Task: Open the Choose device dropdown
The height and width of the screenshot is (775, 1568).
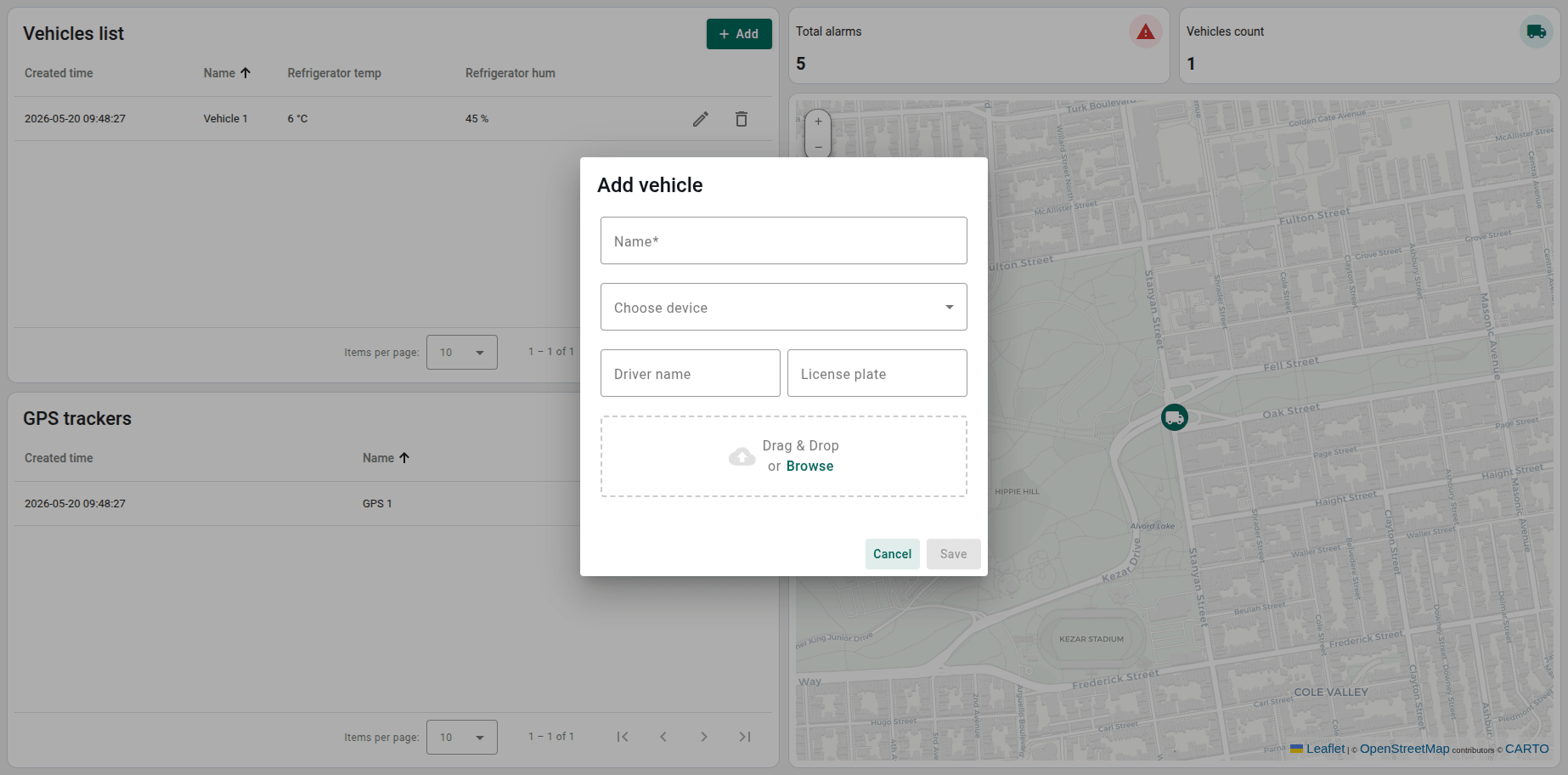Action: [784, 307]
